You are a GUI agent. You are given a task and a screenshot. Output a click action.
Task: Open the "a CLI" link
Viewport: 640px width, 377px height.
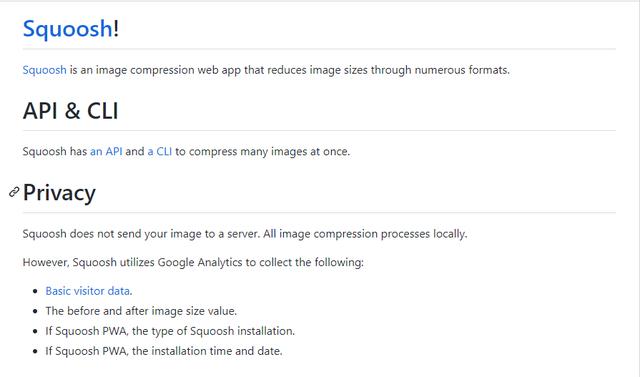[x=160, y=151]
